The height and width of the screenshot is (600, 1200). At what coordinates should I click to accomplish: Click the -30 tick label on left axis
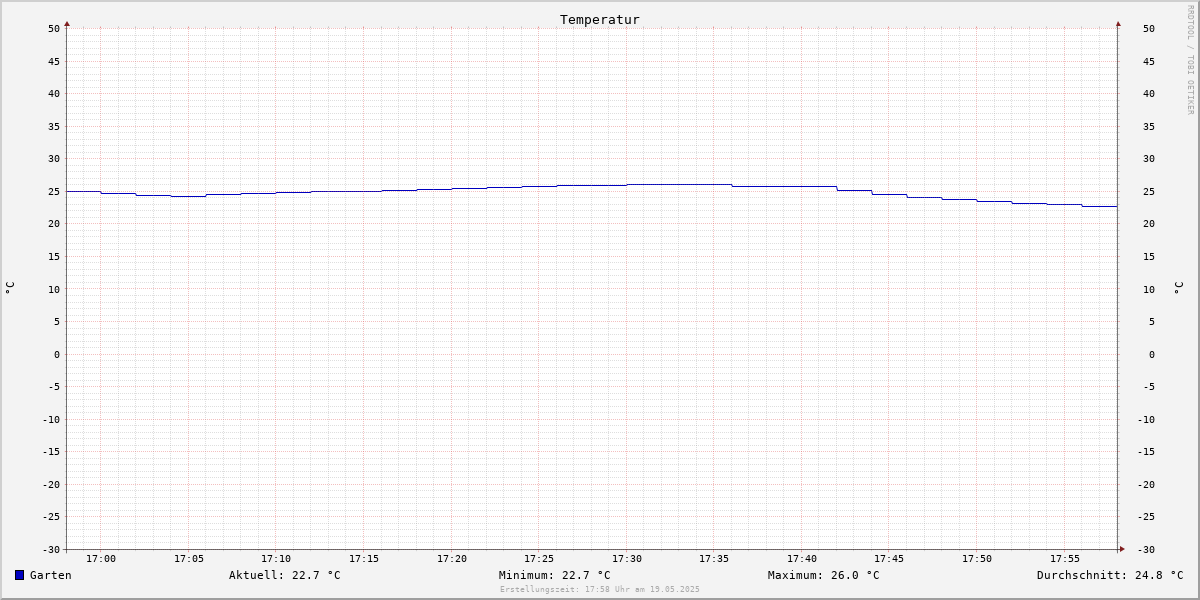(51, 549)
